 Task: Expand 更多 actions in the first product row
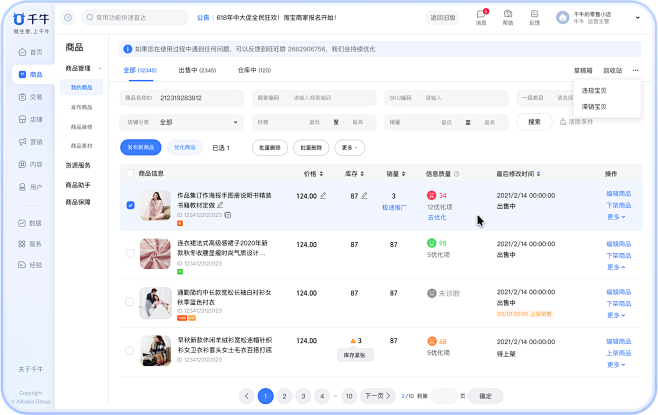tap(616, 216)
